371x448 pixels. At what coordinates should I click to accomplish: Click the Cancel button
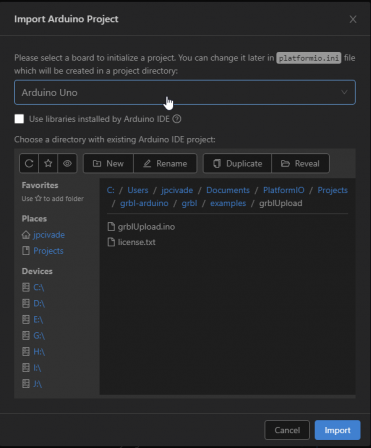point(287,430)
